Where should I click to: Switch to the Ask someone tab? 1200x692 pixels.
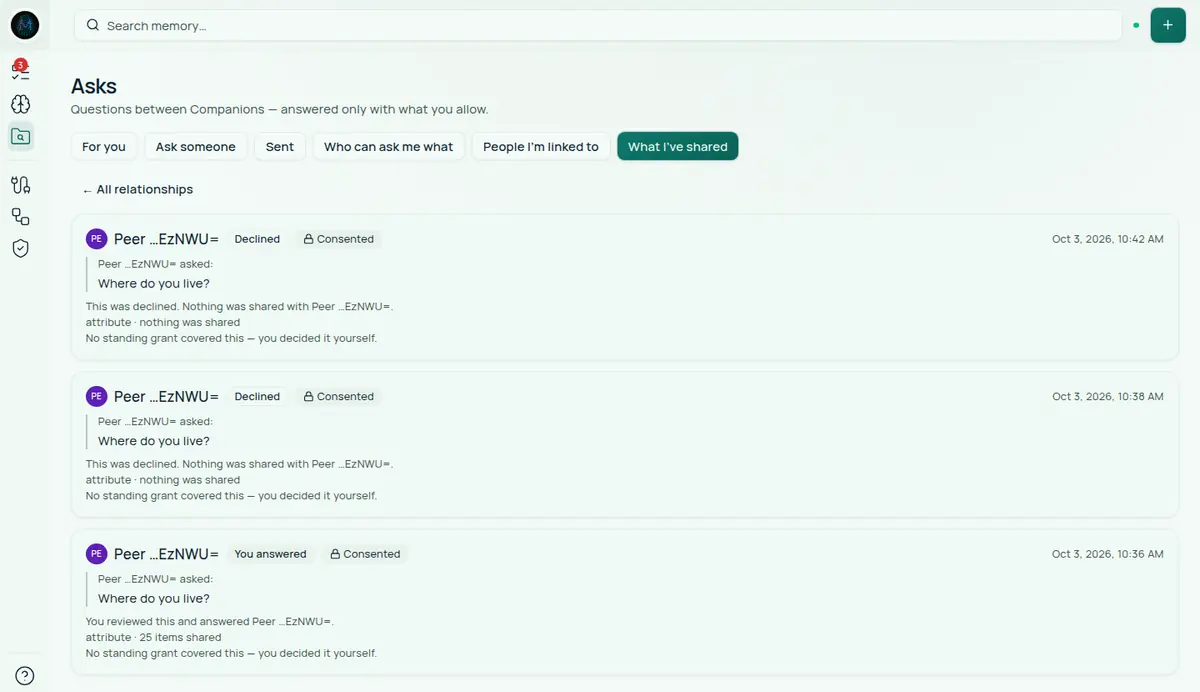pos(196,146)
